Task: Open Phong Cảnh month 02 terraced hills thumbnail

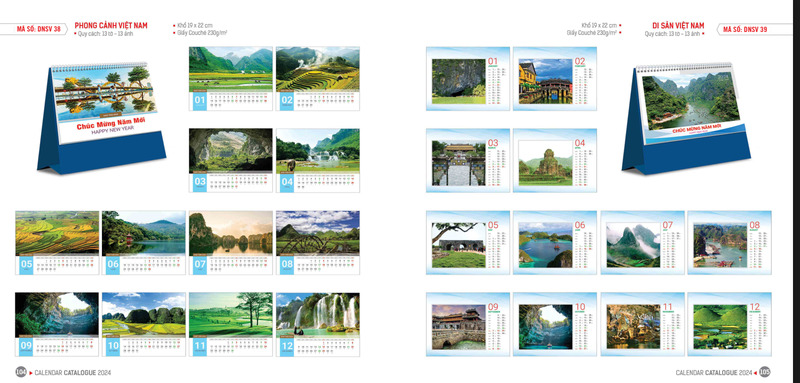Action: point(318,79)
